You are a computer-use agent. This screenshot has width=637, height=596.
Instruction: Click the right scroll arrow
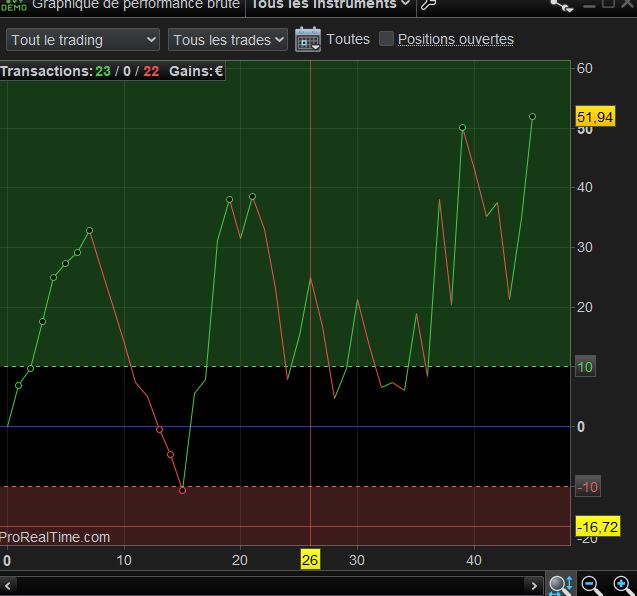[x=534, y=585]
